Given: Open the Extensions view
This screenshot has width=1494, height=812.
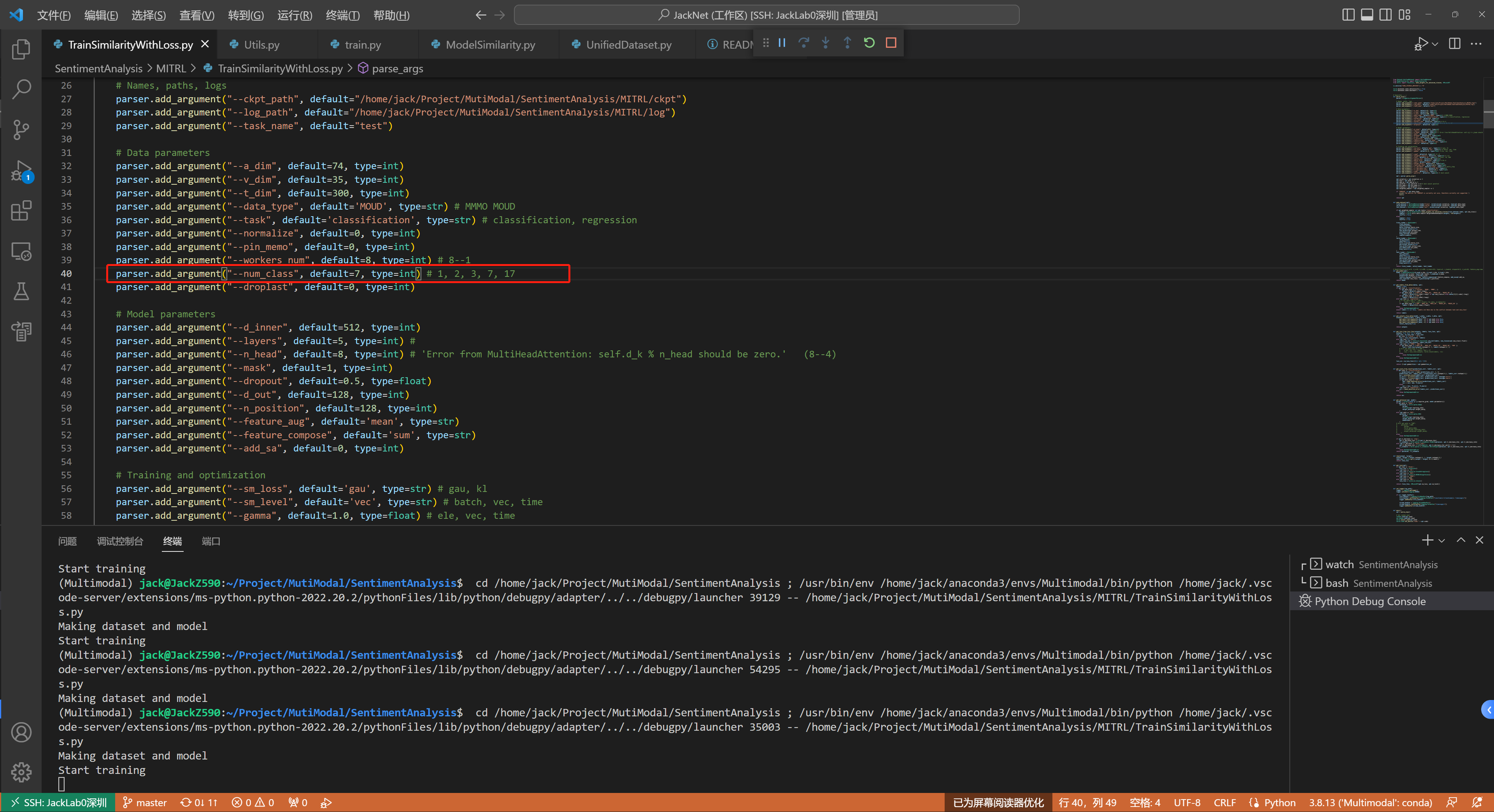Looking at the screenshot, I should (21, 211).
